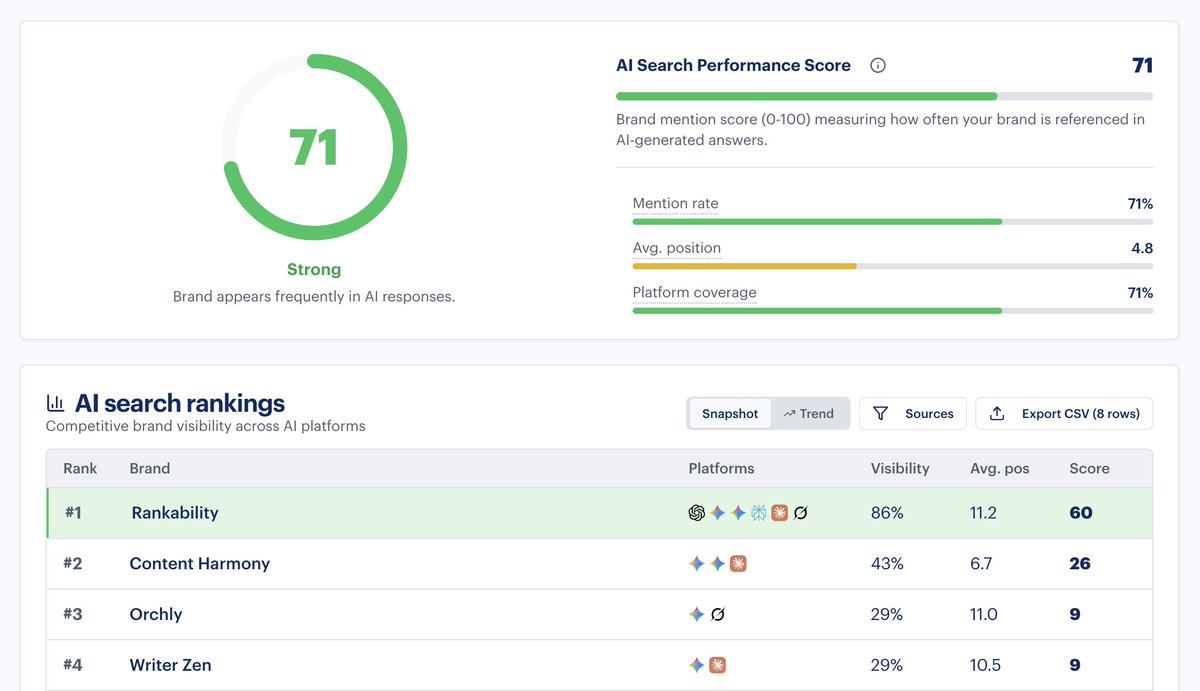Click the Visibility column header

click(900, 468)
